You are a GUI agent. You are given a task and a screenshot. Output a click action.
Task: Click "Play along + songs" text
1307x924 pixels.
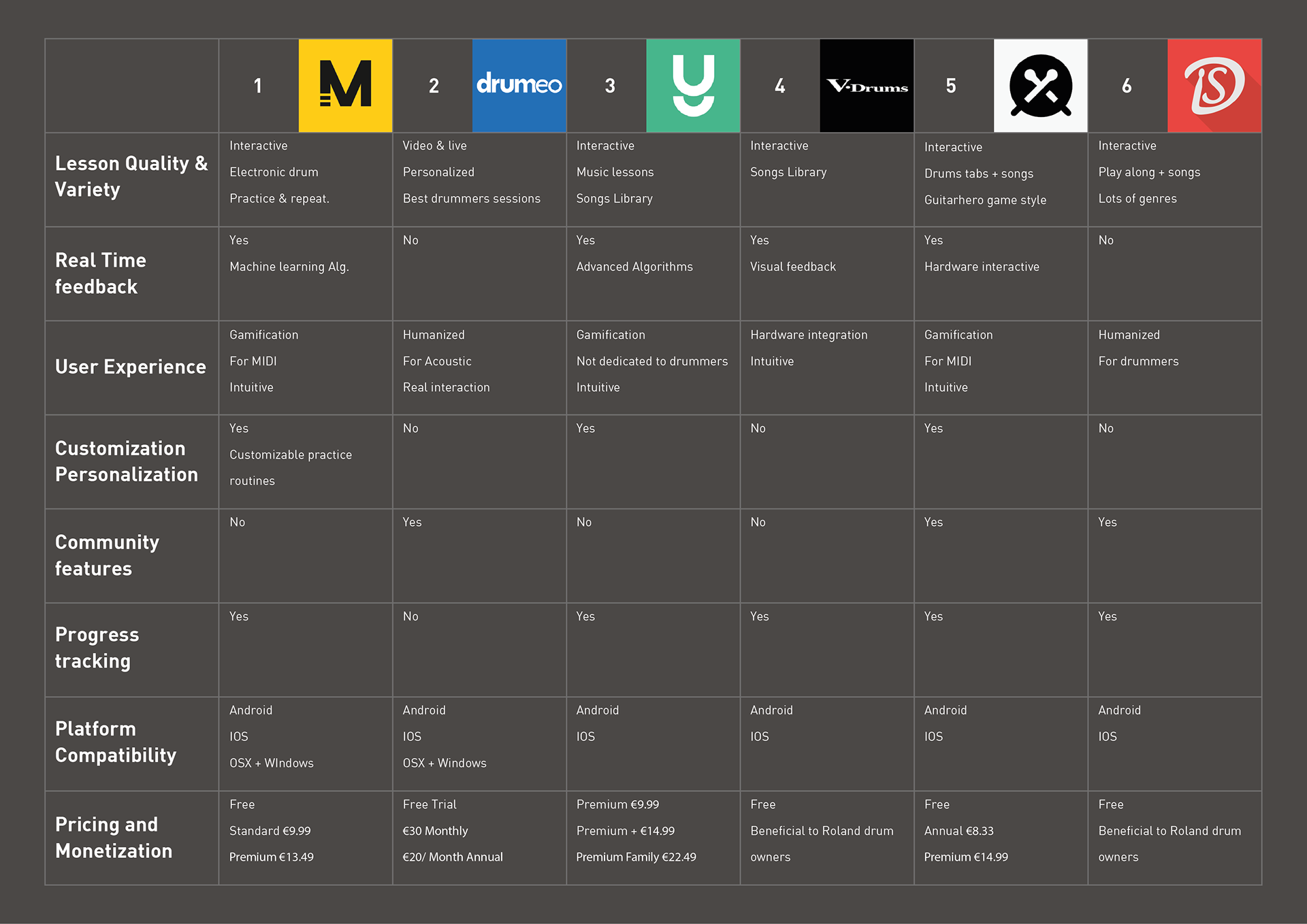1149,172
